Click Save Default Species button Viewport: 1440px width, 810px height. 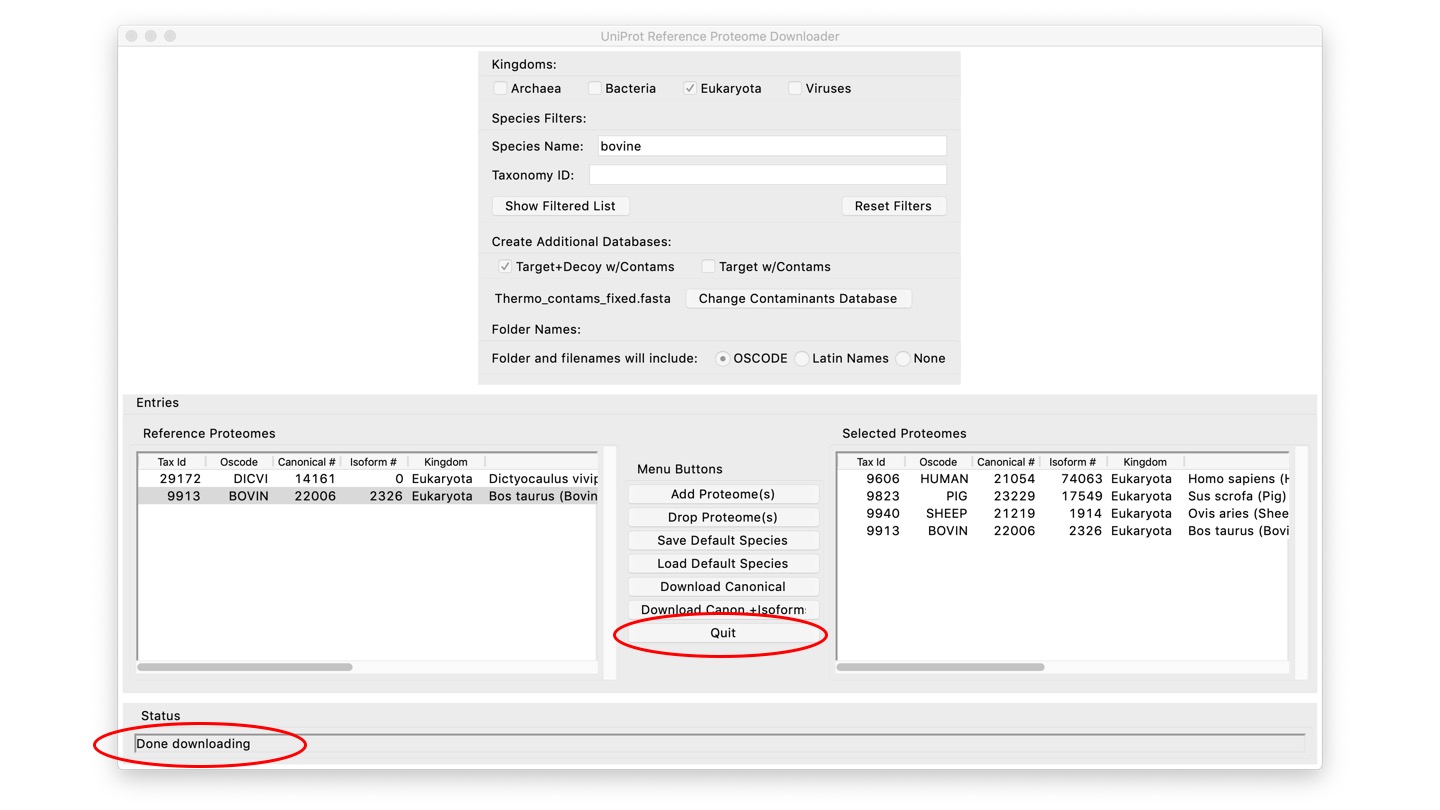(723, 540)
